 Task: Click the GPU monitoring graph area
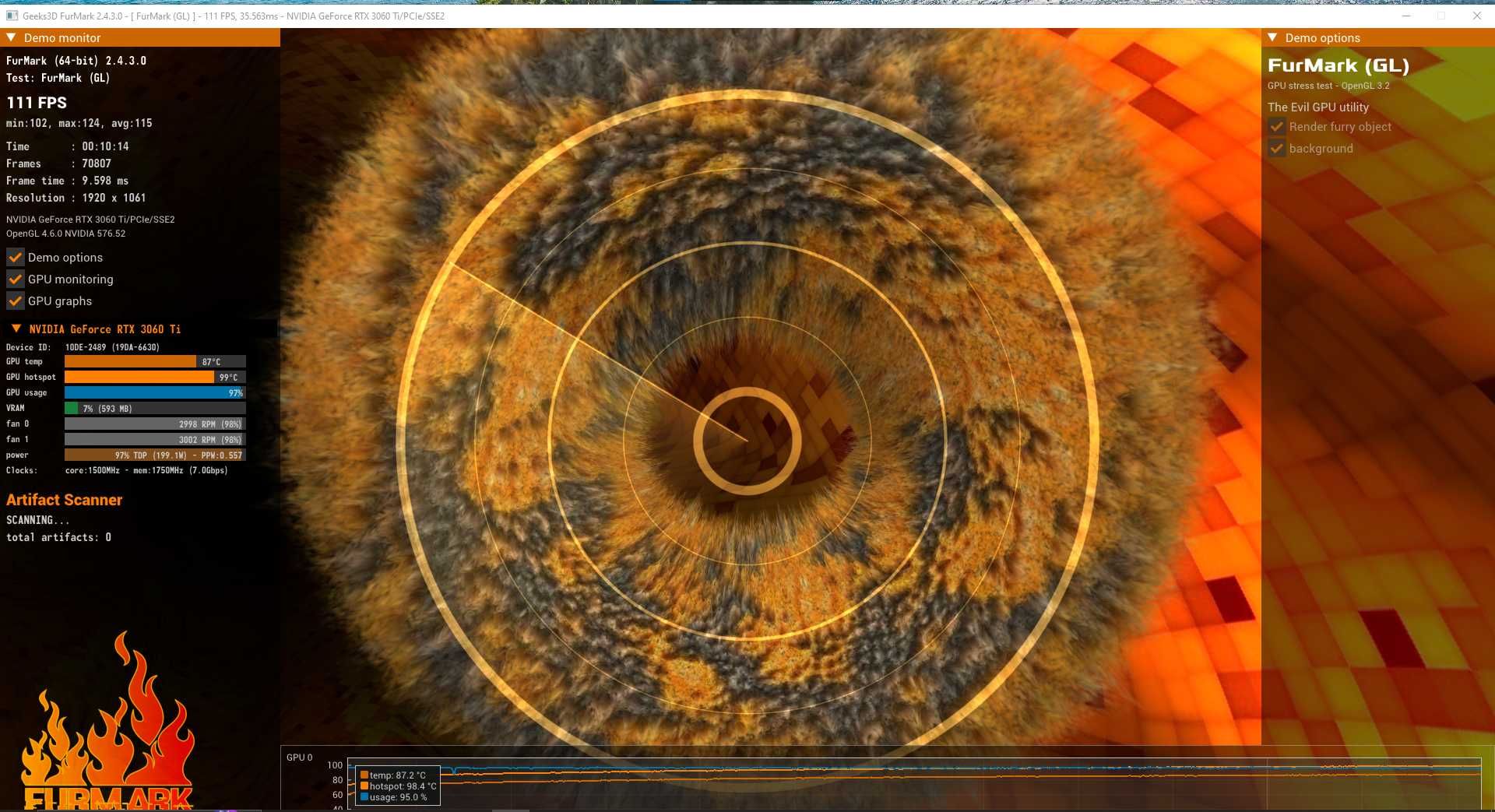[x=914, y=784]
